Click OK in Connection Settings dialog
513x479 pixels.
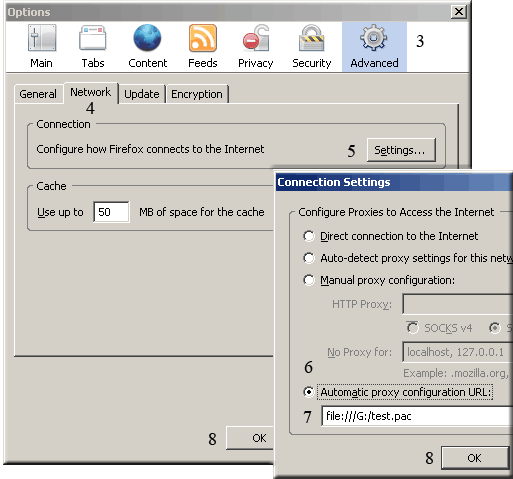pos(474,458)
